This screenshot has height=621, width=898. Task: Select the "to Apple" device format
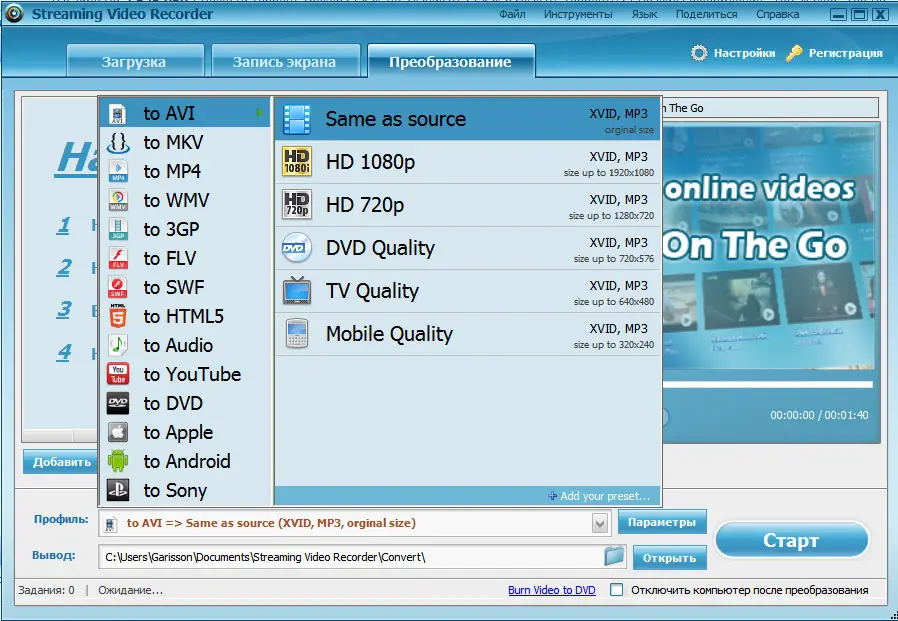pyautogui.click(x=116, y=432)
